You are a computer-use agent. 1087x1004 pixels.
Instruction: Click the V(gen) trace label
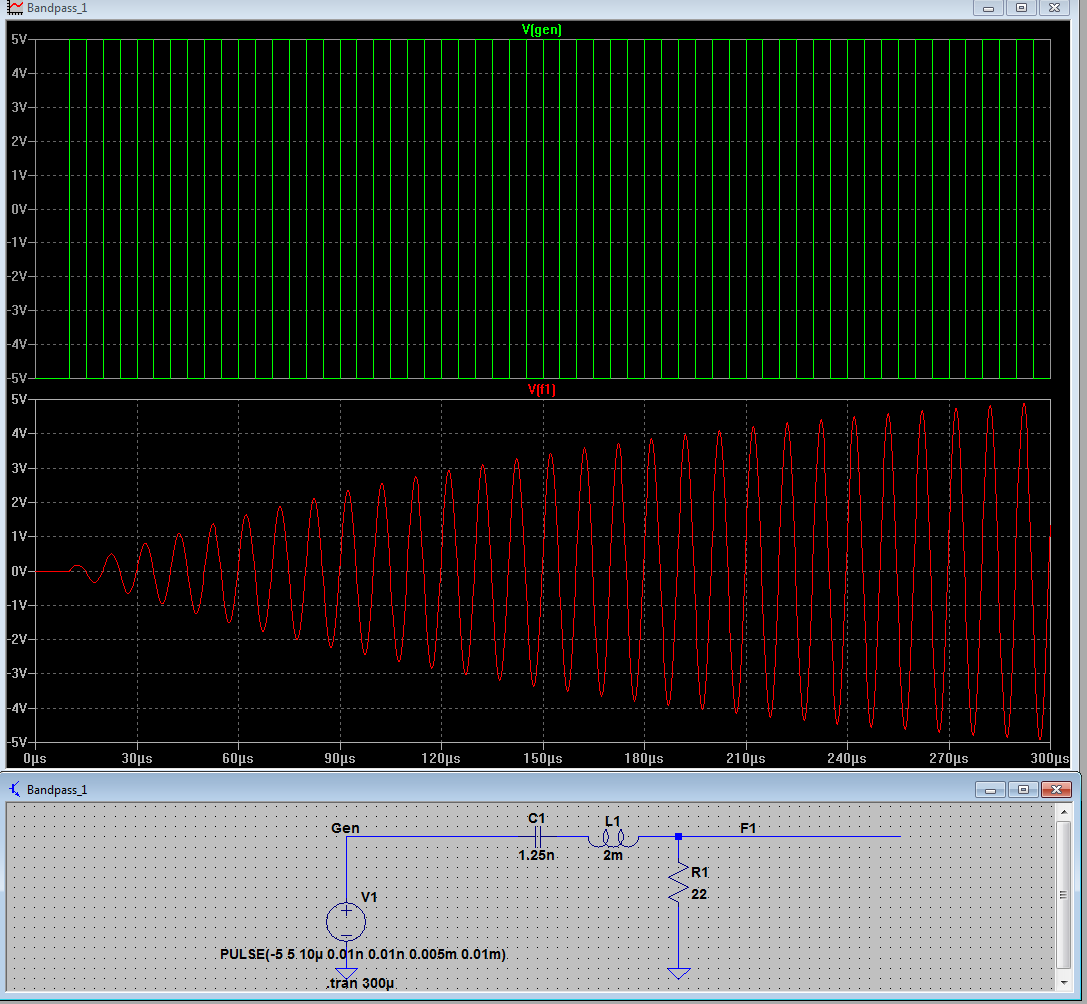(x=542, y=30)
